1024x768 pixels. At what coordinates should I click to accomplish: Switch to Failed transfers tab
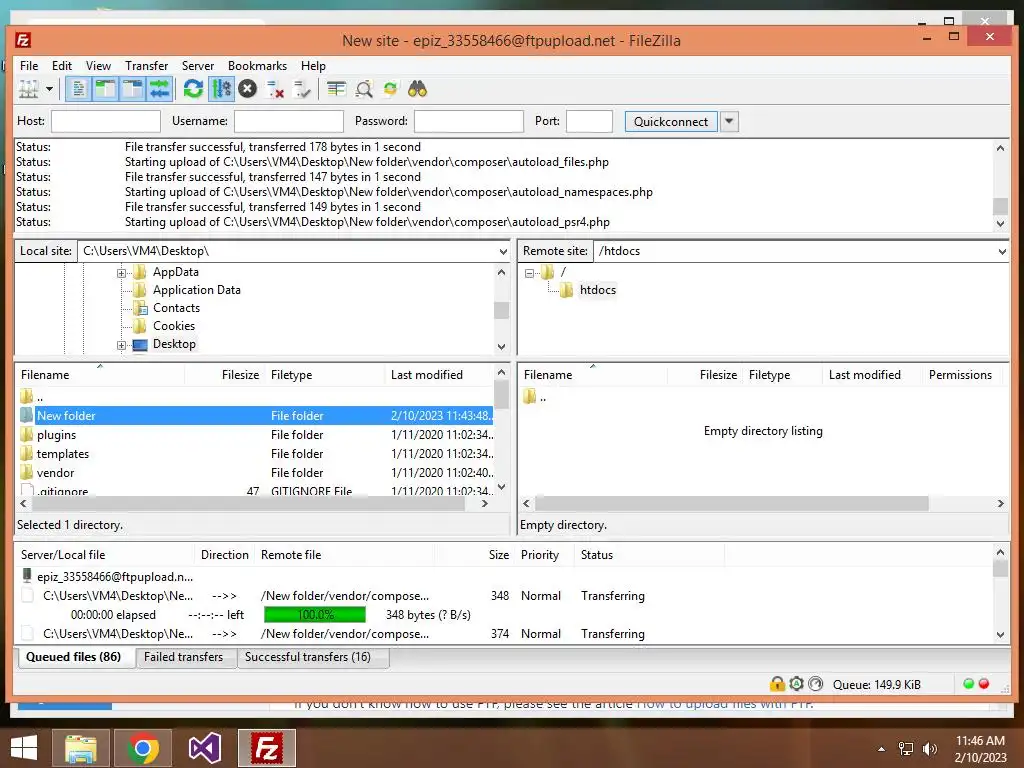point(184,657)
